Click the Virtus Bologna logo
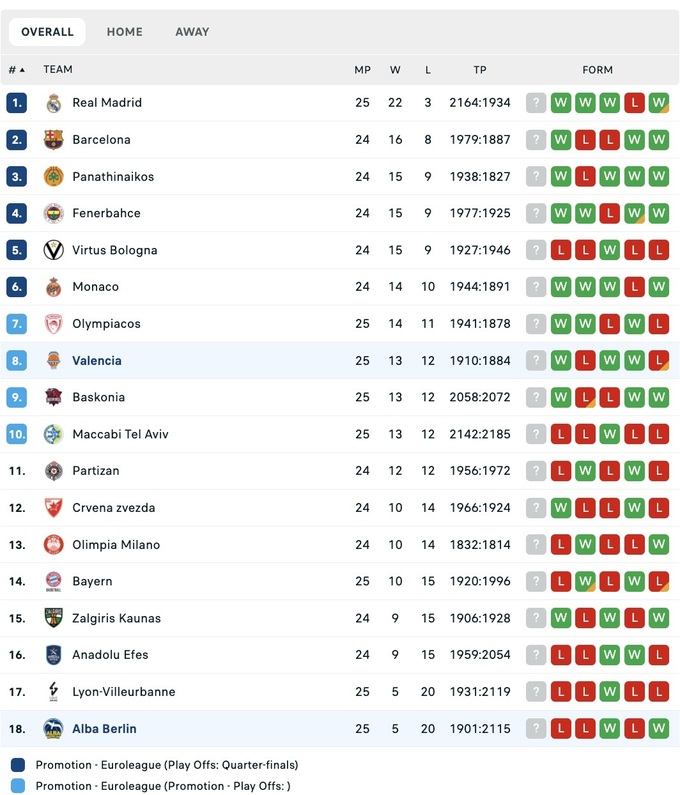This screenshot has width=680, height=795. click(x=54, y=250)
